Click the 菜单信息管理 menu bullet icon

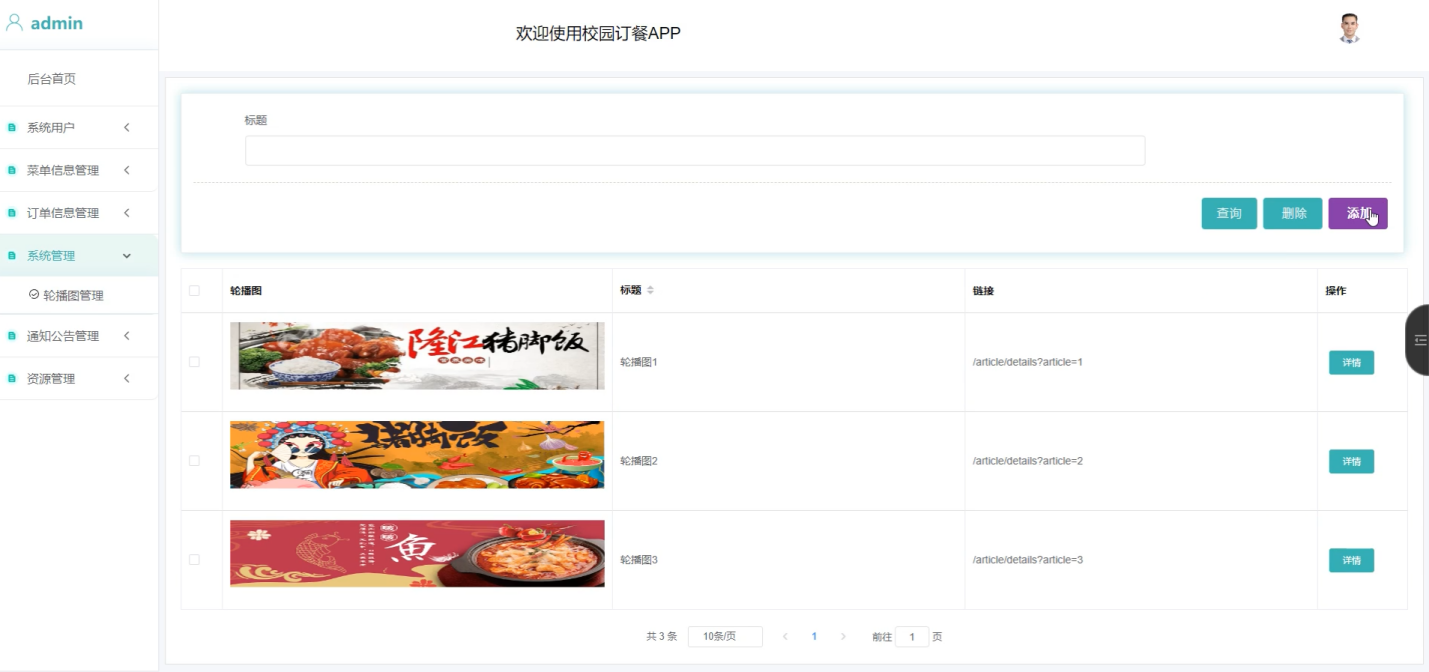tap(12, 170)
